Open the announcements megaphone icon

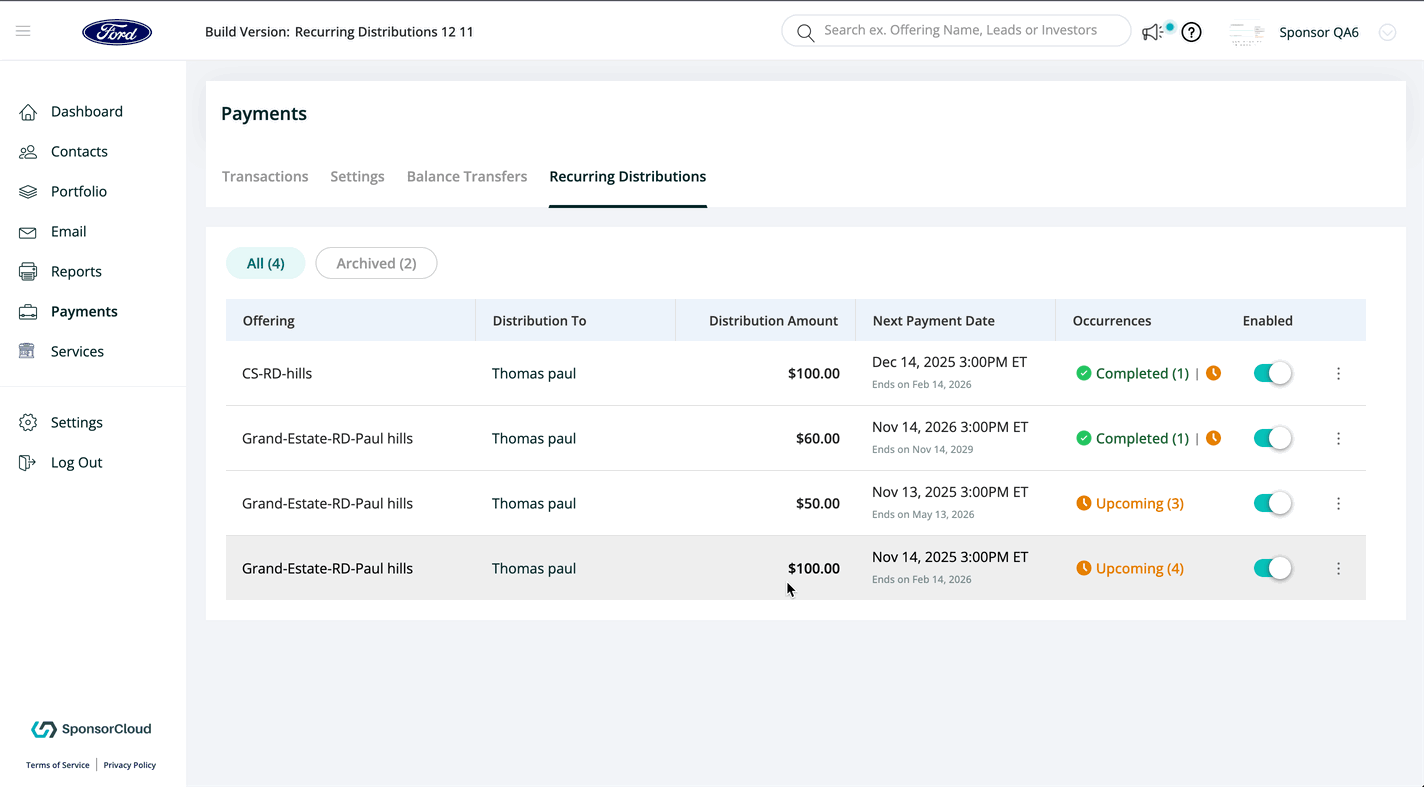(1153, 32)
